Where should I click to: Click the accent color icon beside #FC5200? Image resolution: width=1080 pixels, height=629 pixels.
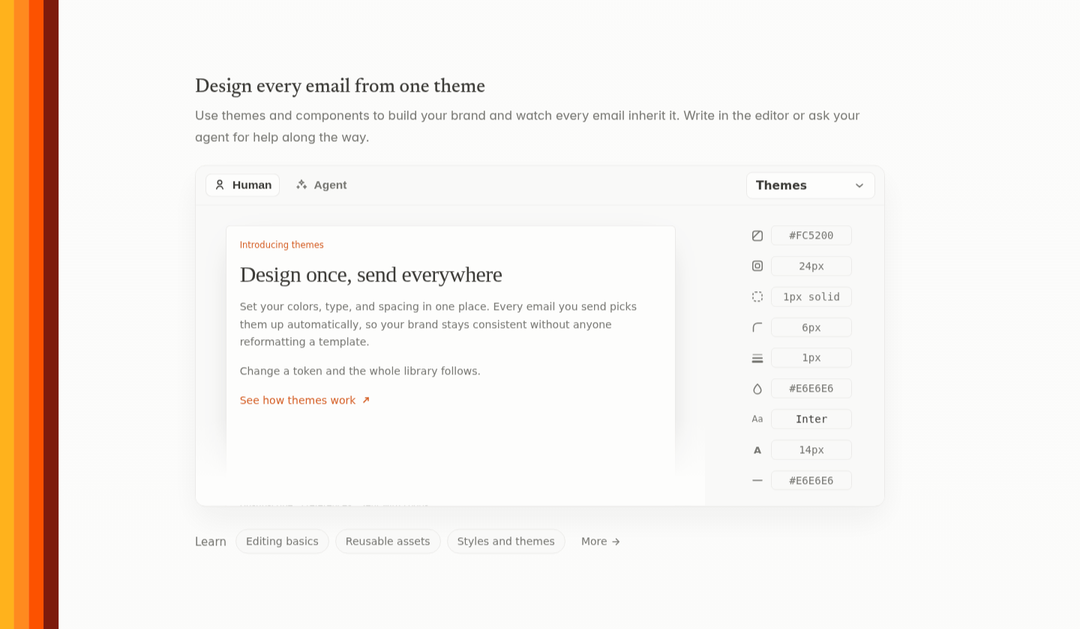(x=757, y=236)
